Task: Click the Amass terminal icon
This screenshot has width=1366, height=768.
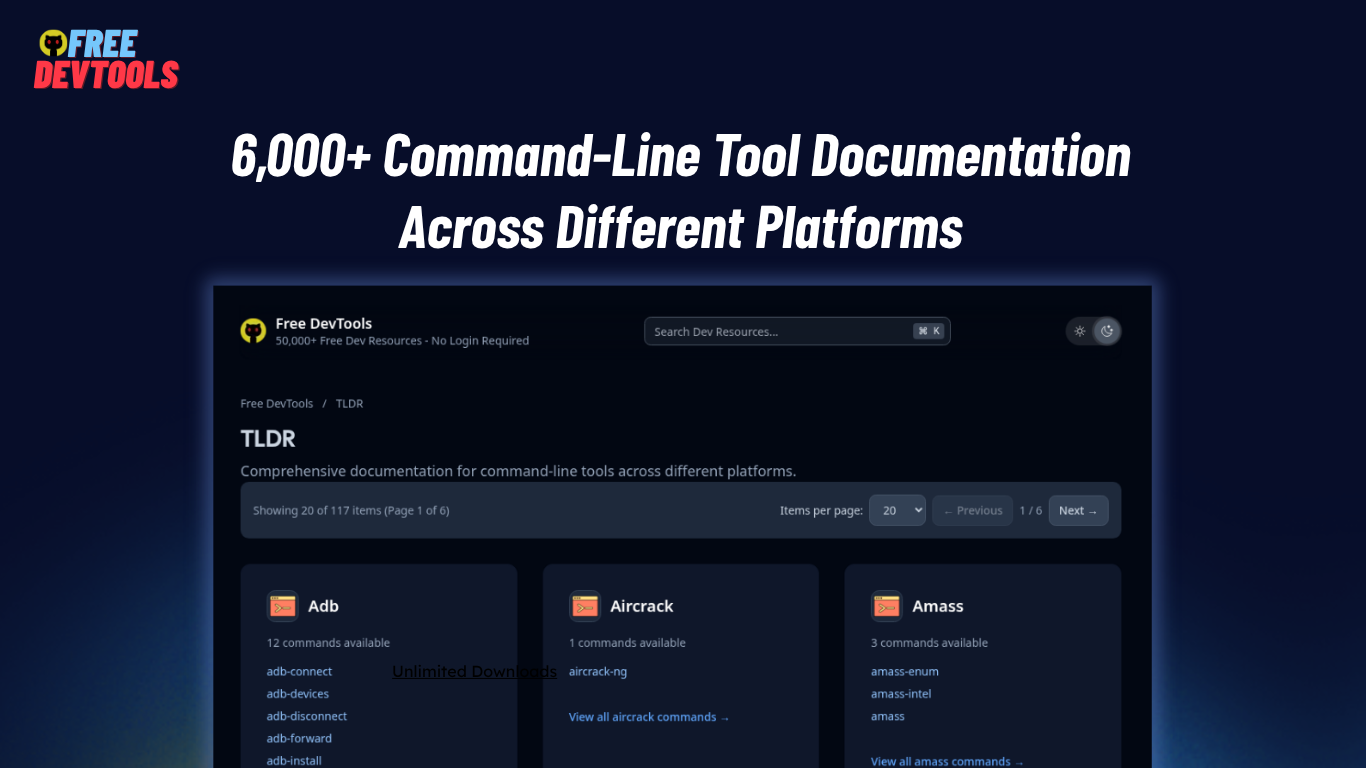Action: (x=887, y=606)
